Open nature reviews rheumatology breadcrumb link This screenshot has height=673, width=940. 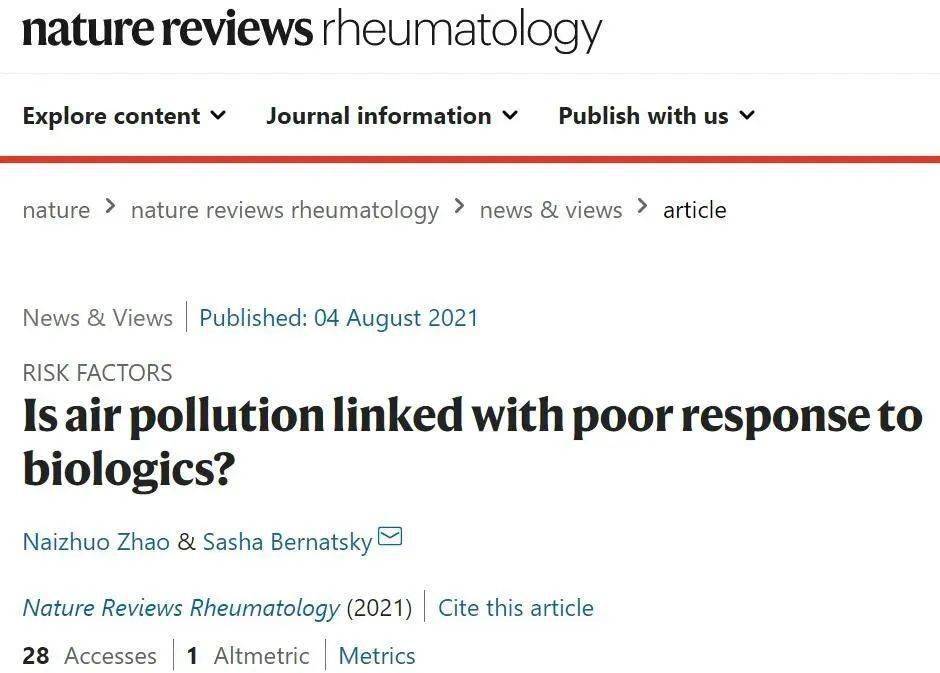(285, 210)
